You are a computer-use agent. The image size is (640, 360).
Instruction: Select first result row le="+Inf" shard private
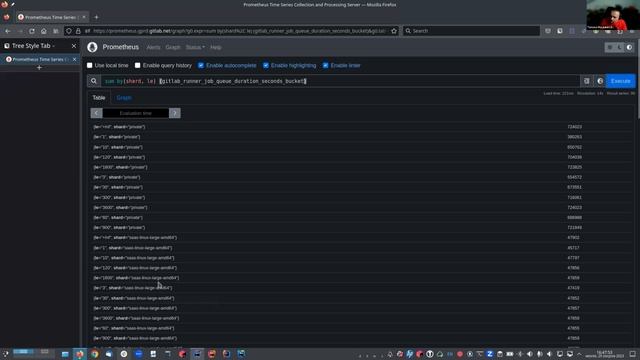point(361,127)
